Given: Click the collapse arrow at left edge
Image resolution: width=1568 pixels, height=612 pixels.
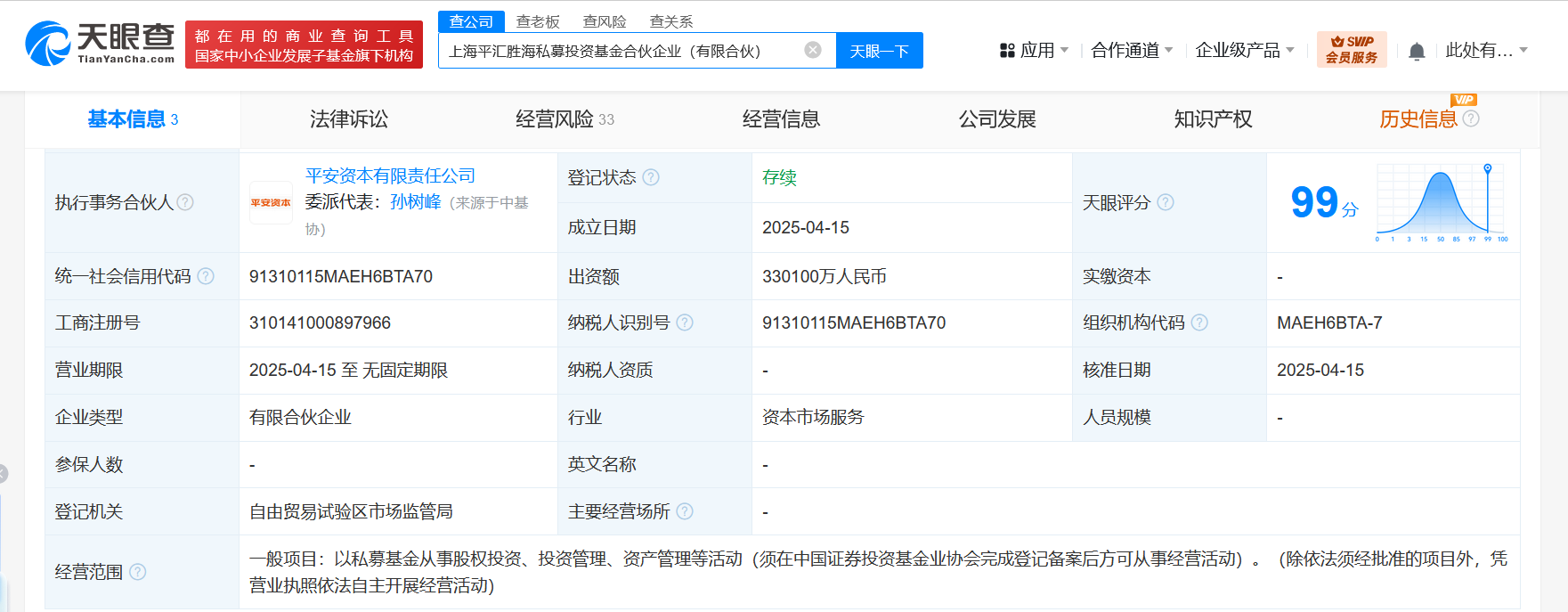Looking at the screenshot, I should pos(3,474).
